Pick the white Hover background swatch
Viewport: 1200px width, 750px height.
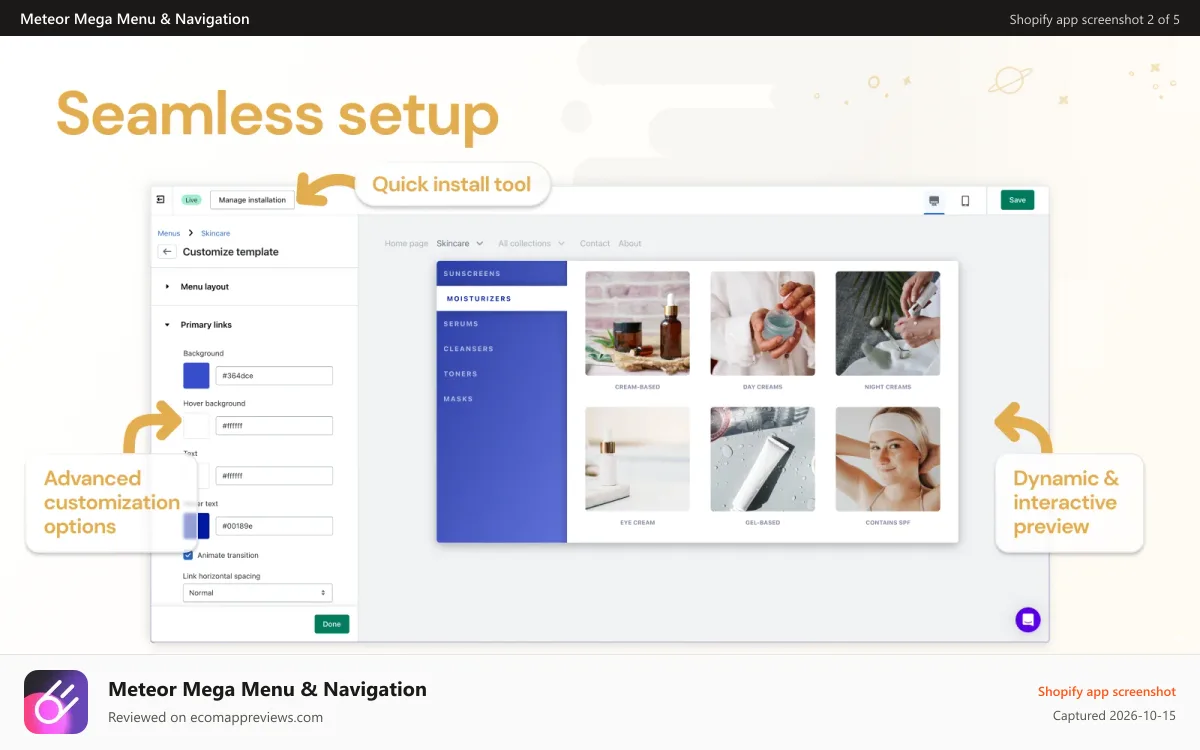196,426
